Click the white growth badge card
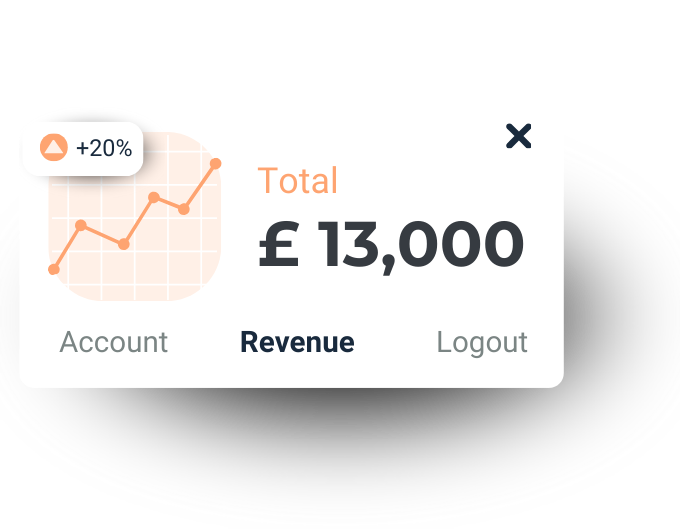680x530 pixels. point(83,149)
